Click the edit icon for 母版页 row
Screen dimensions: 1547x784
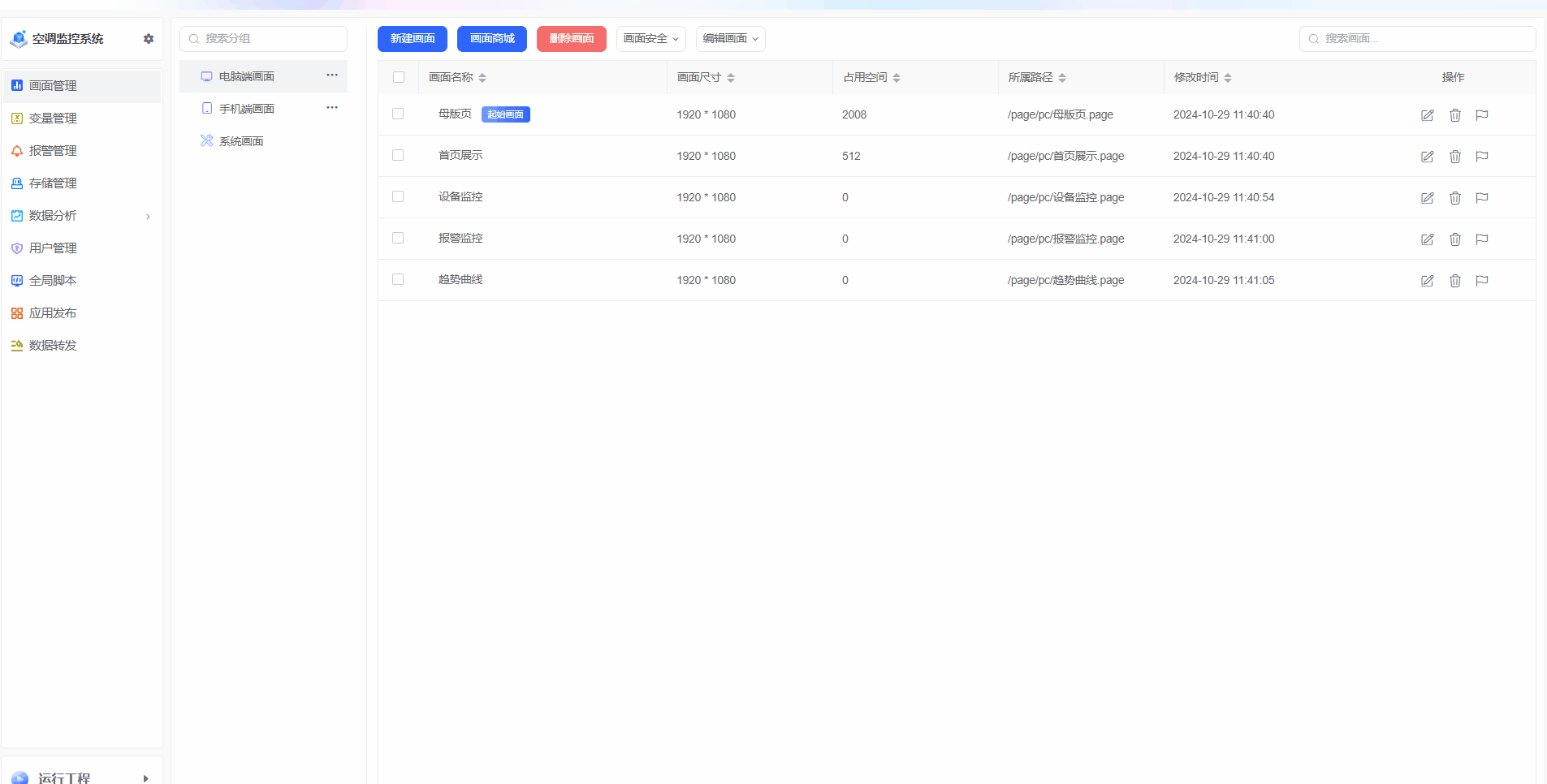pyautogui.click(x=1427, y=115)
